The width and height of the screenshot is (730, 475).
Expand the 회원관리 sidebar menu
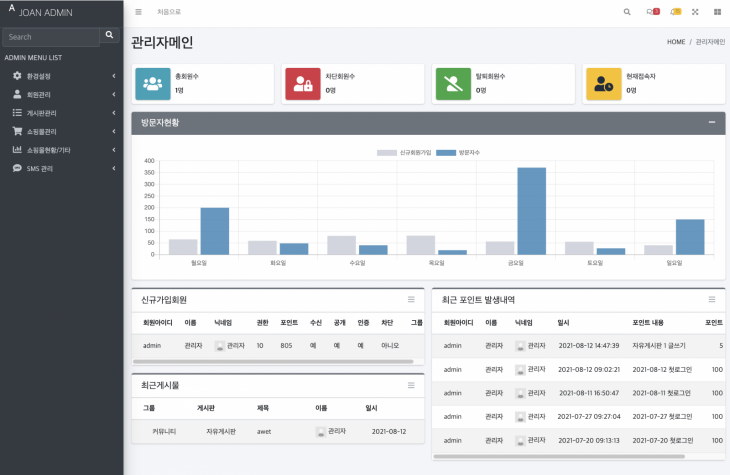tap(60, 94)
